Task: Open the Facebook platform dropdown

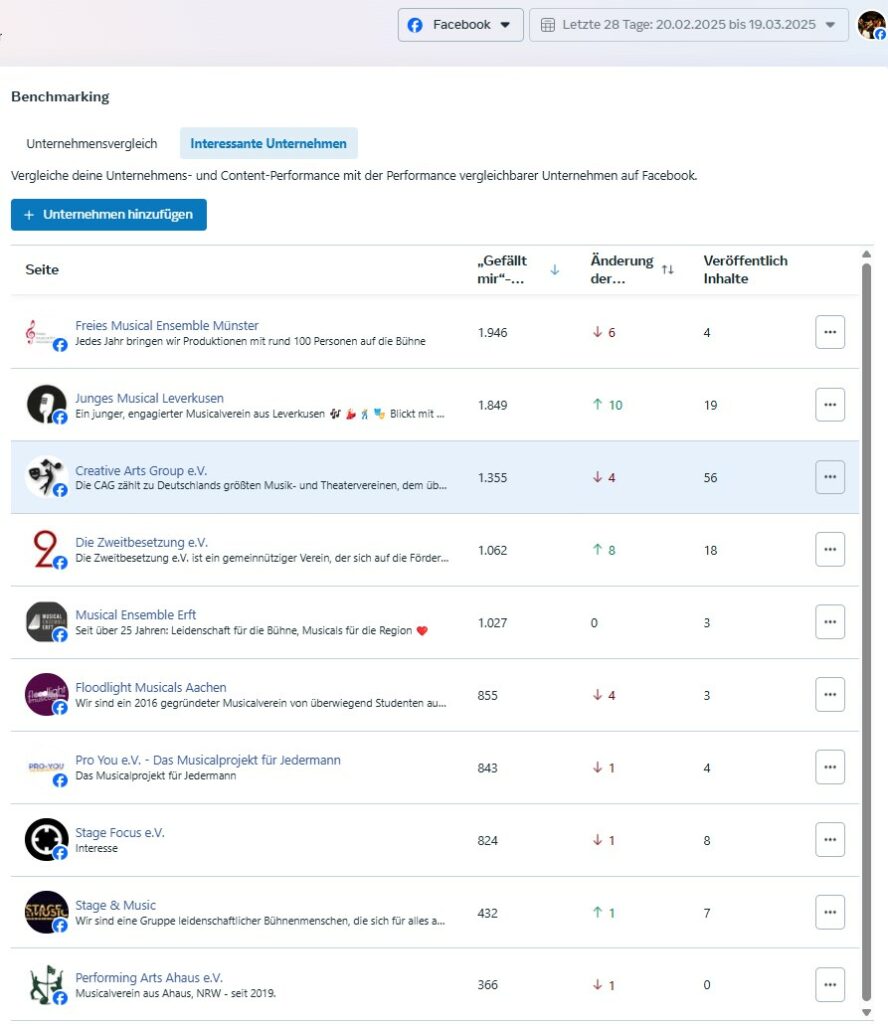Action: point(460,25)
